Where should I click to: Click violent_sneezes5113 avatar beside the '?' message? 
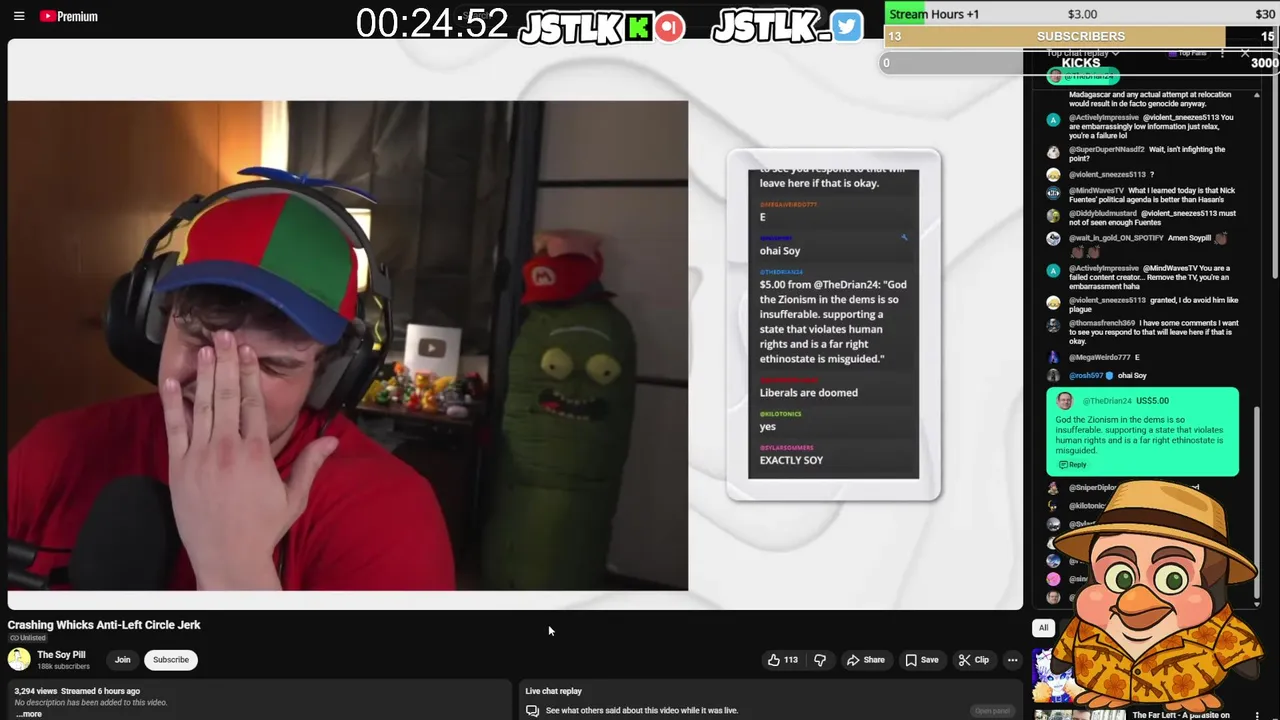pos(1053,175)
